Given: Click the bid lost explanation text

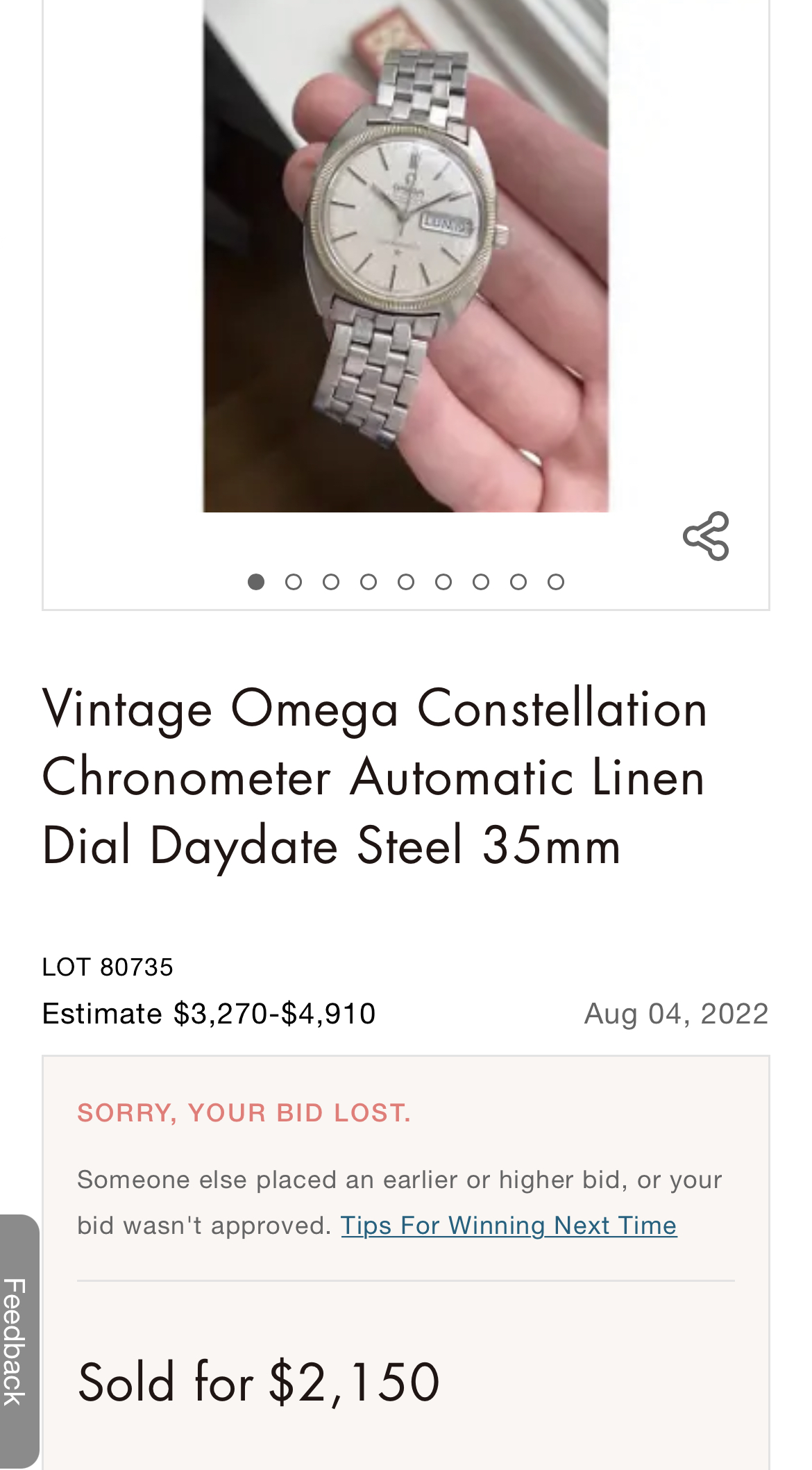Looking at the screenshot, I should point(399,1180).
